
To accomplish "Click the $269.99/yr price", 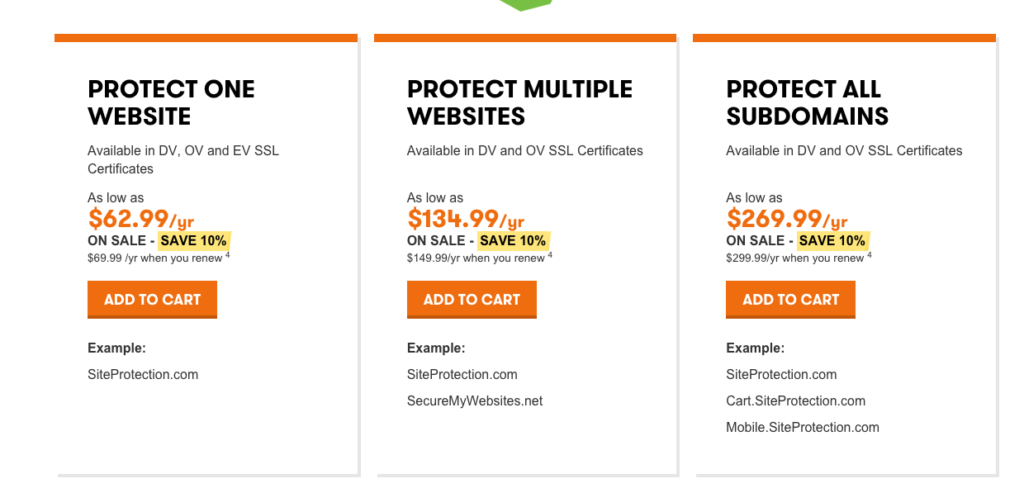I will pyautogui.click(x=786, y=219).
